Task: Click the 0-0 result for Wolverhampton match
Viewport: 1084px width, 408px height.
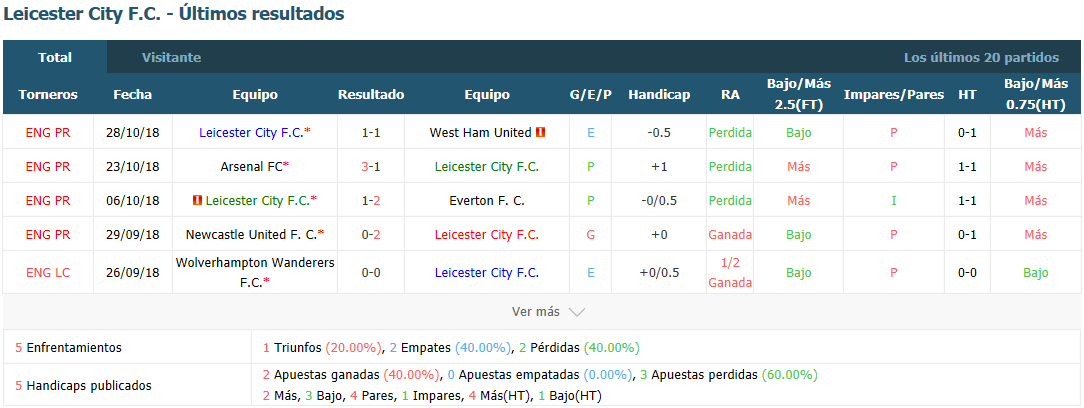Action: (x=371, y=272)
